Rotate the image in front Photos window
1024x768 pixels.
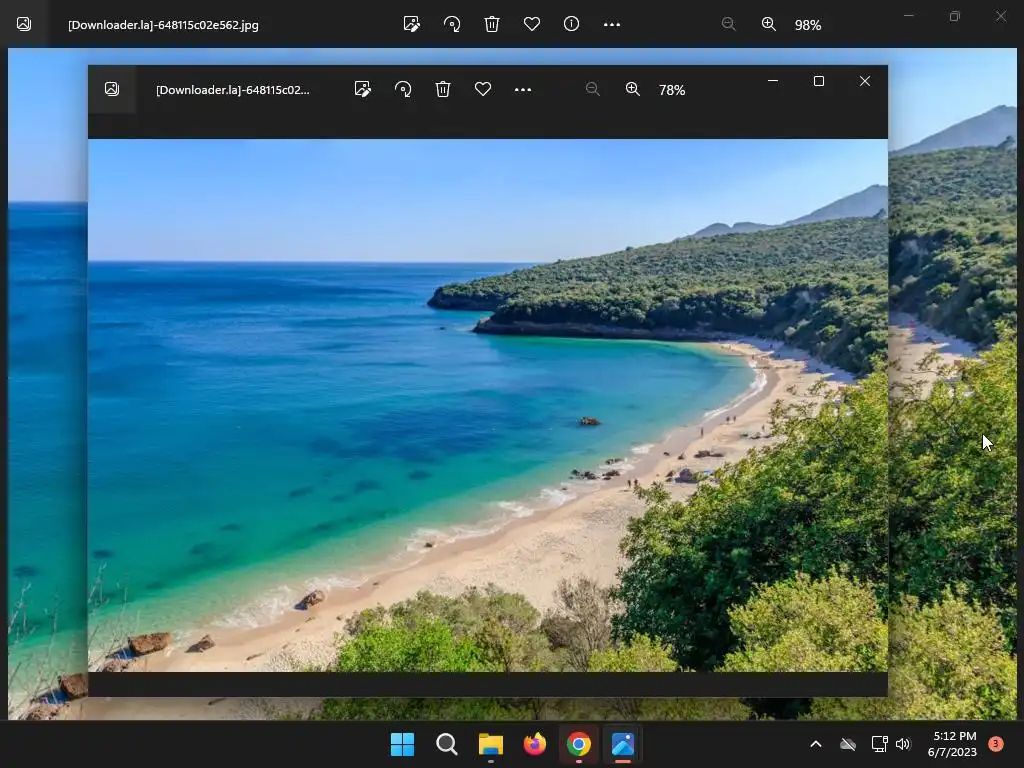[x=403, y=89]
